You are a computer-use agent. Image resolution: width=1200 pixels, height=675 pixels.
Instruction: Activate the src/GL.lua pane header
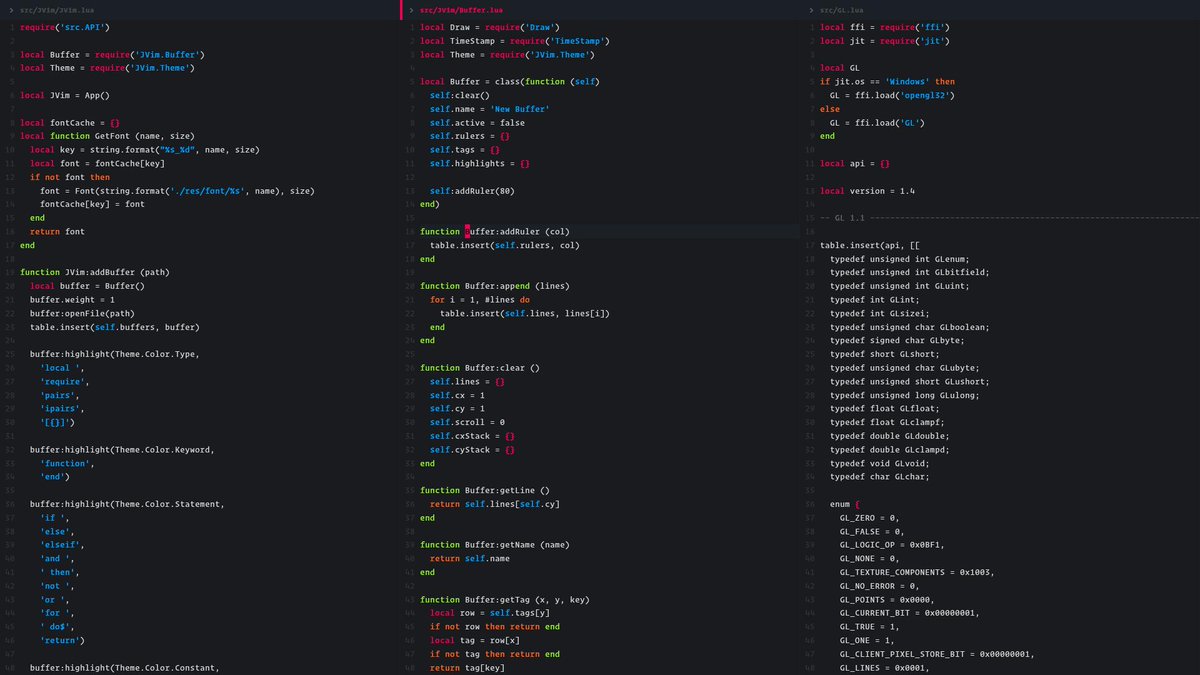(1000, 9)
